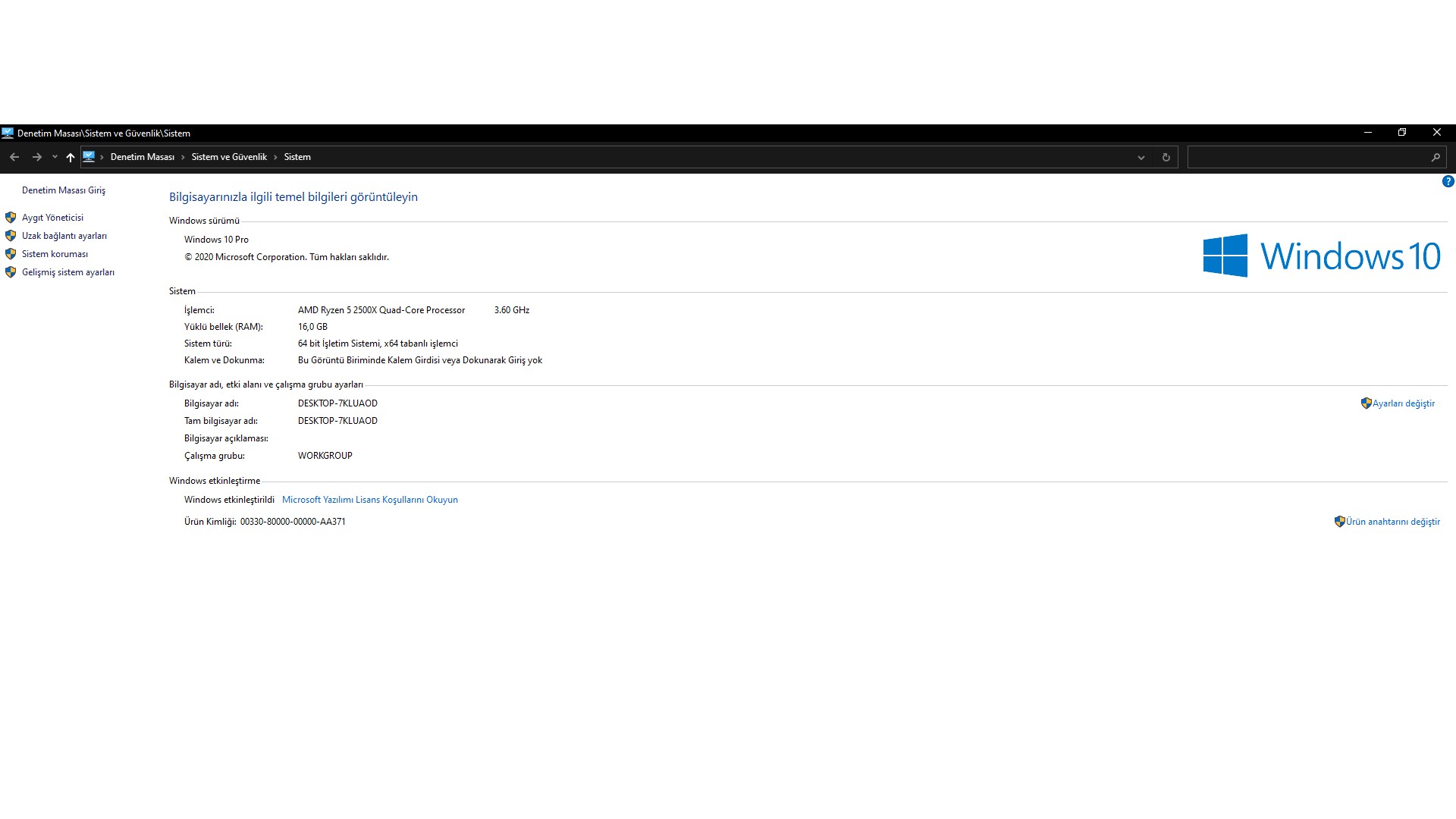The image size is (1456, 819).
Task: Select Denetim Masası breadcrumb item
Action: coord(142,157)
